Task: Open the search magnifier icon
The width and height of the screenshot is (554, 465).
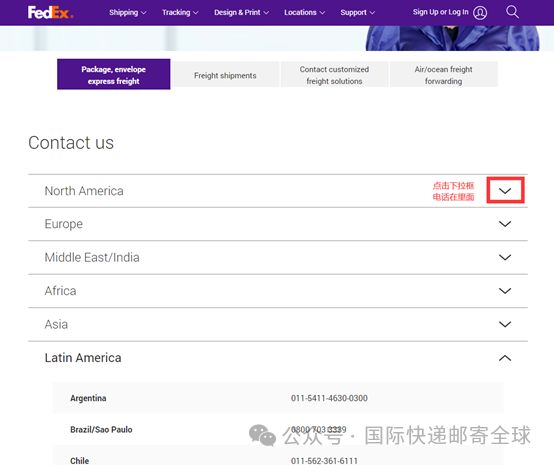Action: [512, 12]
